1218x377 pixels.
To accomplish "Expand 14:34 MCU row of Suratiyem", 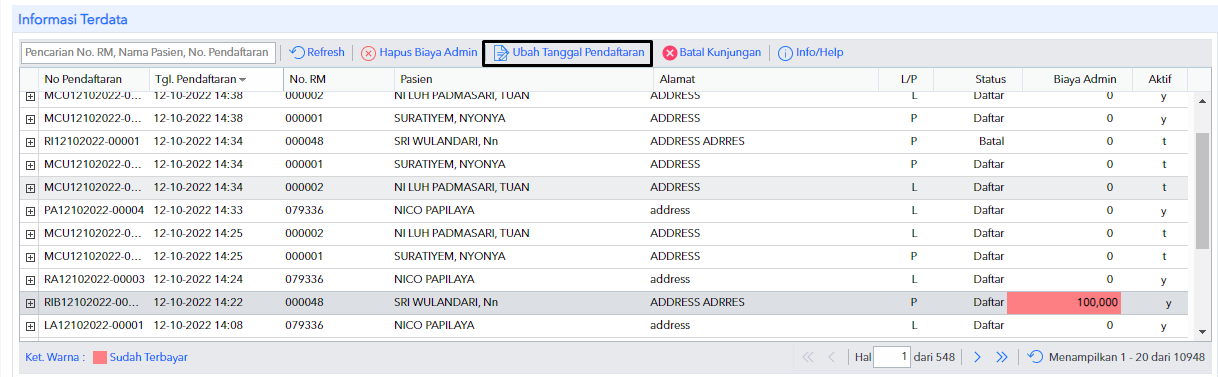I will (x=30, y=165).
